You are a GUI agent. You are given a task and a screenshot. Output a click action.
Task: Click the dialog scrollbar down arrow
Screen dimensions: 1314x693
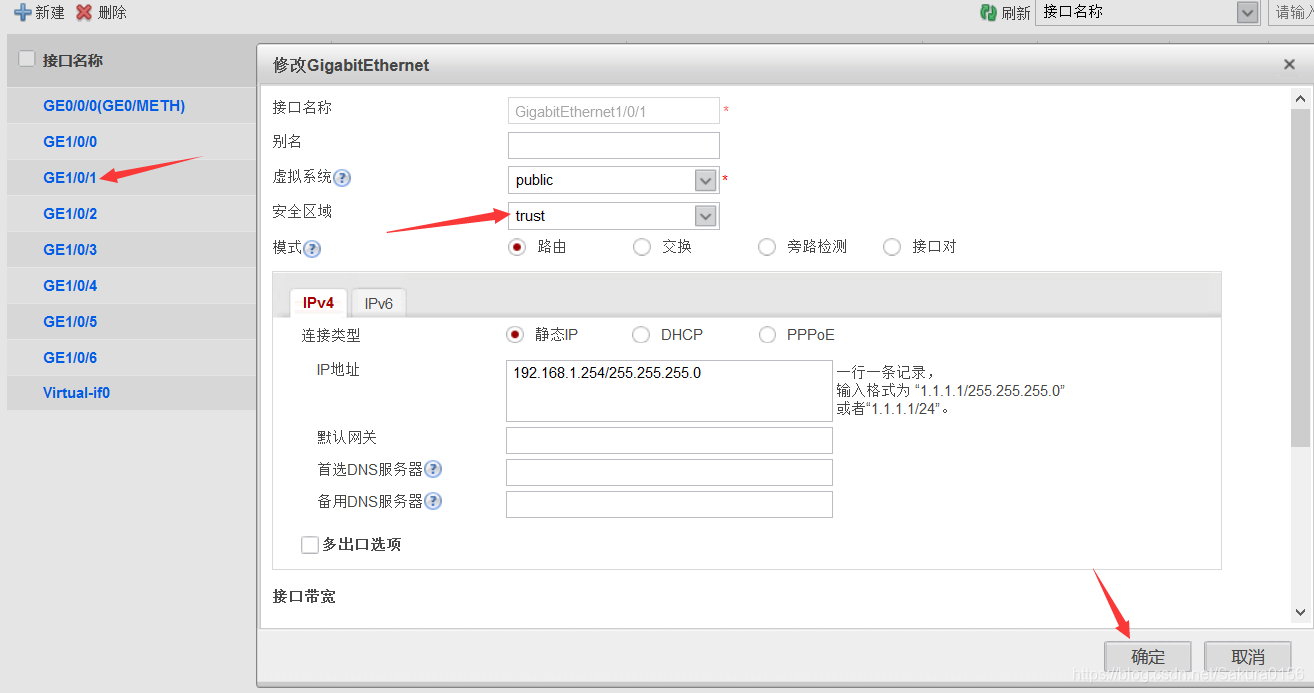(x=1300, y=612)
